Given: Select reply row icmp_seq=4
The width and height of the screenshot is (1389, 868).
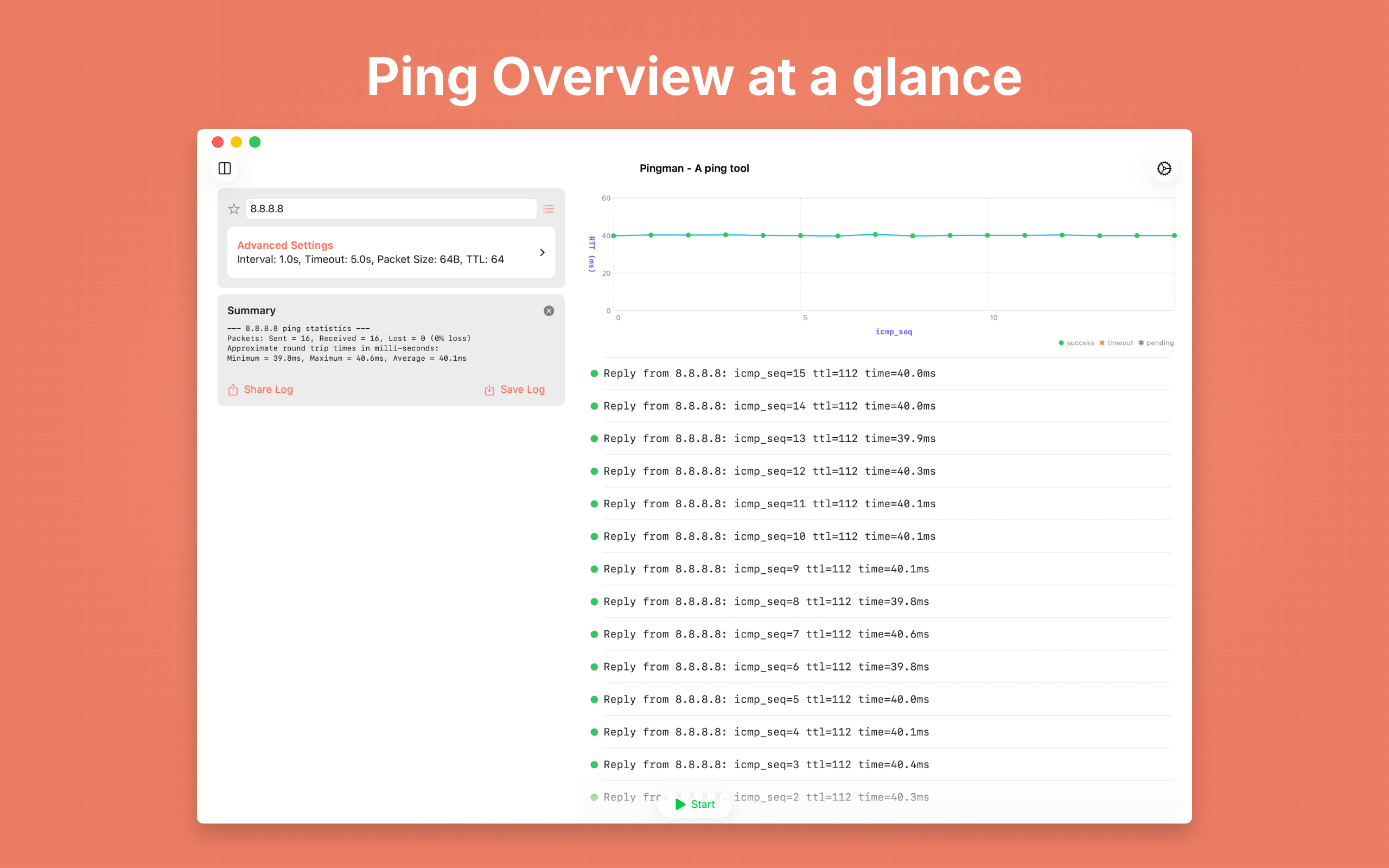Looking at the screenshot, I should tap(881, 732).
